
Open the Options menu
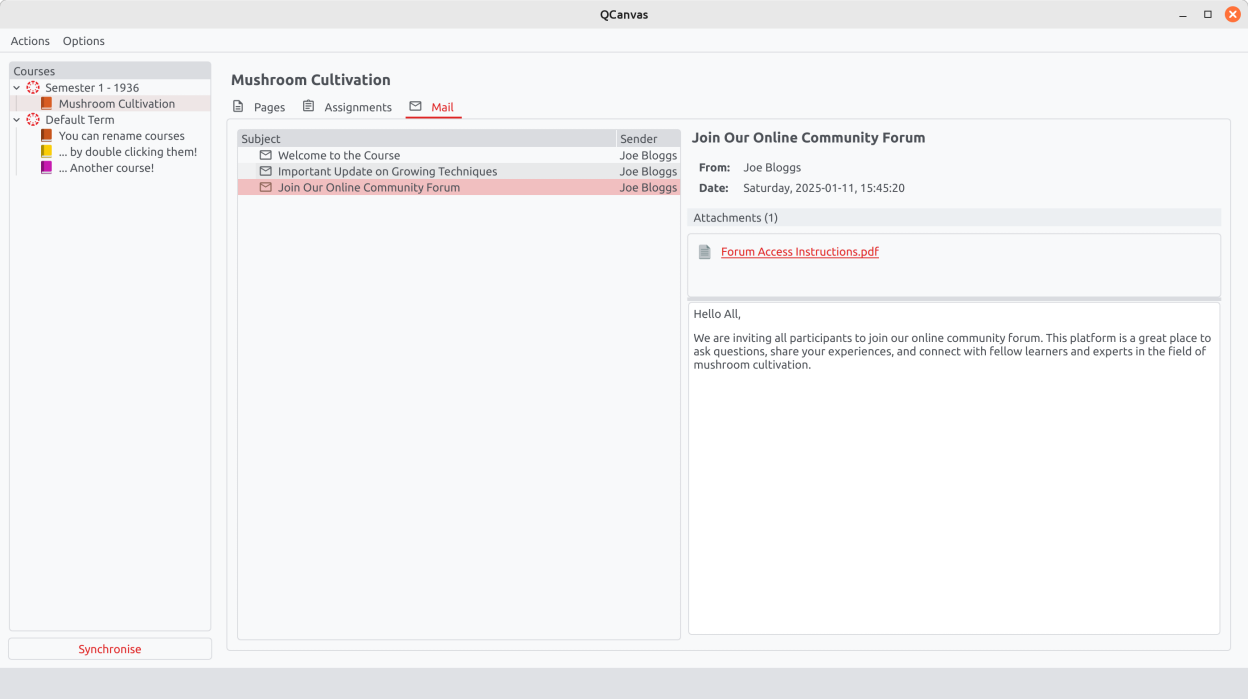(x=84, y=41)
